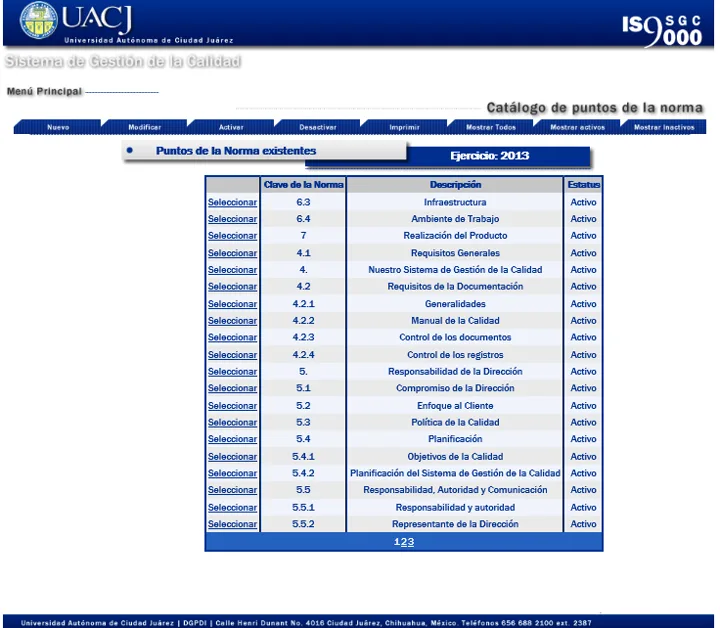Select the row for 6.4 Ambiente de Trabajo
The height and width of the screenshot is (628, 720).
pos(232,219)
